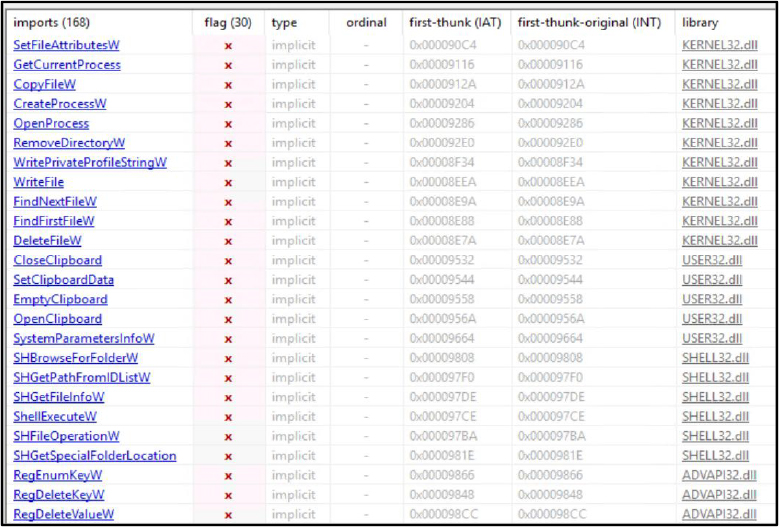This screenshot has height=527, width=779.
Task: Open KERNEL32.dll library in SetFileAttributesW row
Action: (720, 45)
